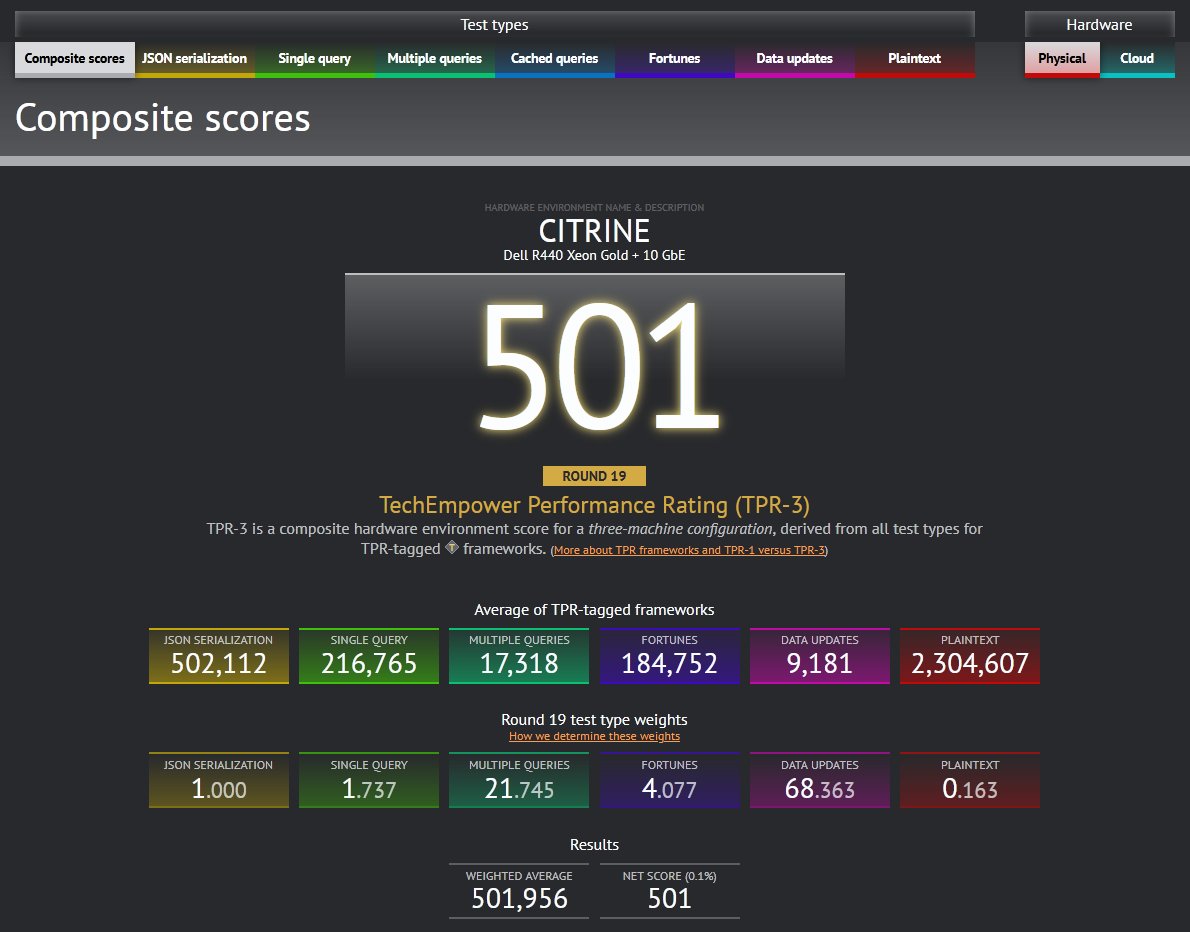The width and height of the screenshot is (1190, 932).
Task: Click the CITRINE environment name
Action: click(594, 231)
